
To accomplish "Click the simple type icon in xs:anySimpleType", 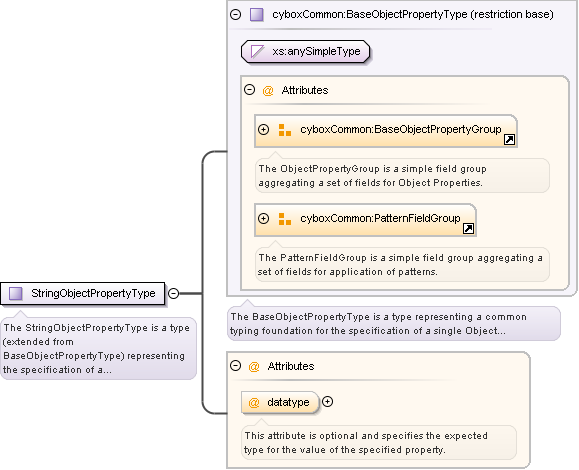I will [257, 51].
